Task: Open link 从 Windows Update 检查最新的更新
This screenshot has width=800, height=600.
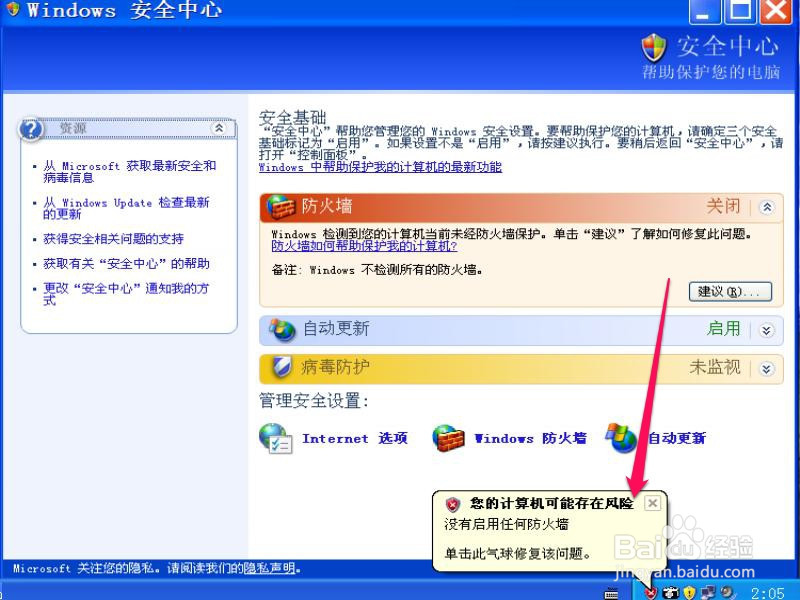Action: pos(126,209)
